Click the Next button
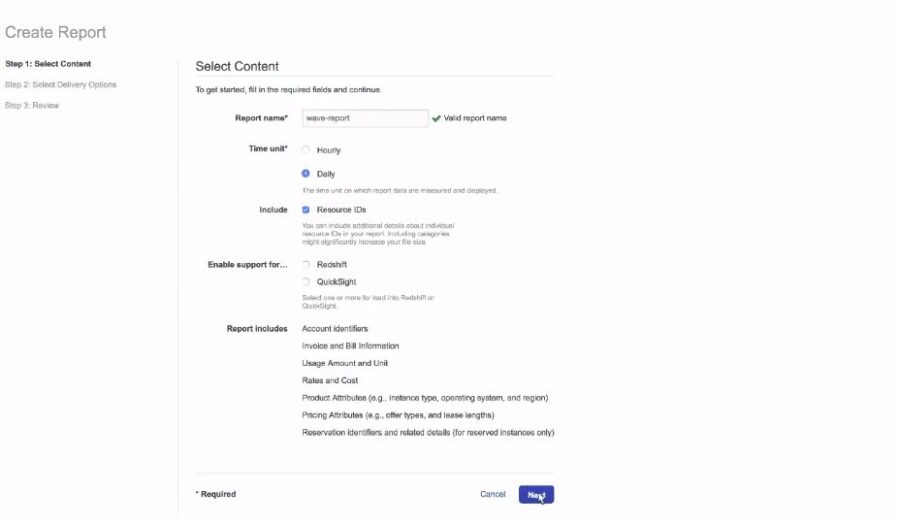900x524 pixels. click(x=536, y=495)
